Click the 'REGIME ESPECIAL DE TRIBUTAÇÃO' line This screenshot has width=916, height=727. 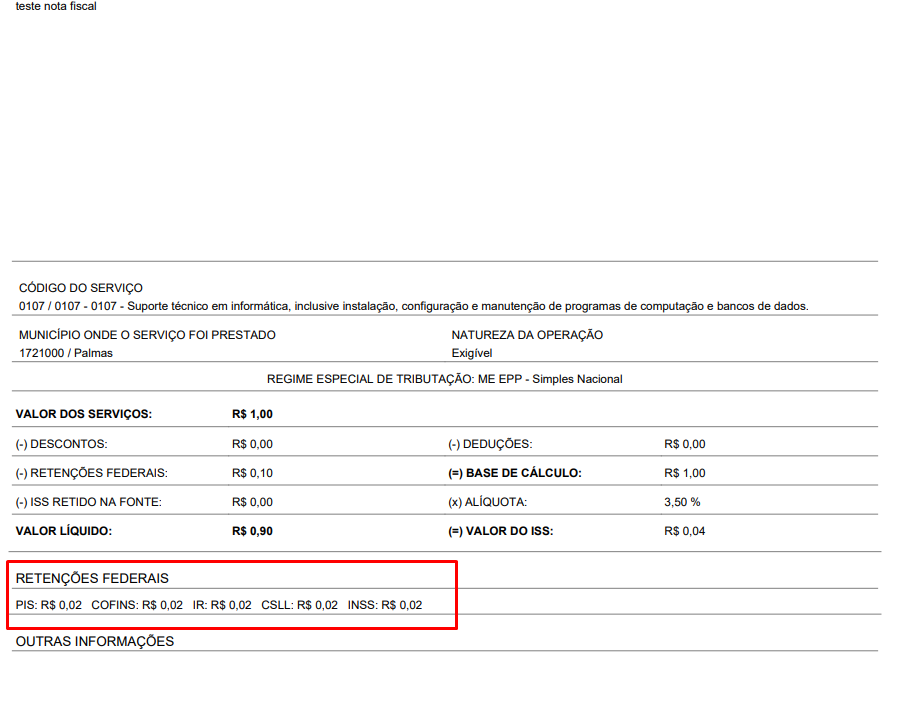444,379
